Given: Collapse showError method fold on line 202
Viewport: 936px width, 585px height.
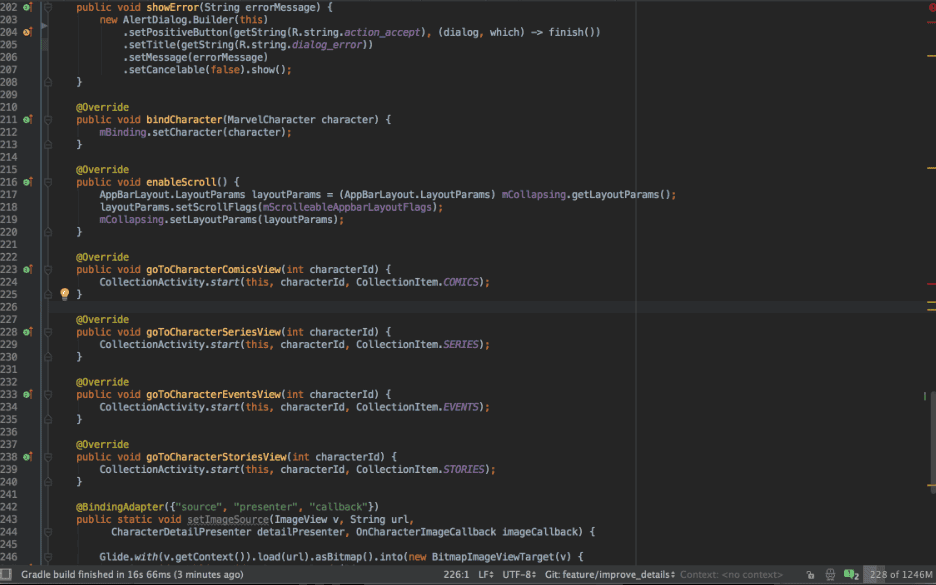Looking at the screenshot, I should [x=48, y=7].
